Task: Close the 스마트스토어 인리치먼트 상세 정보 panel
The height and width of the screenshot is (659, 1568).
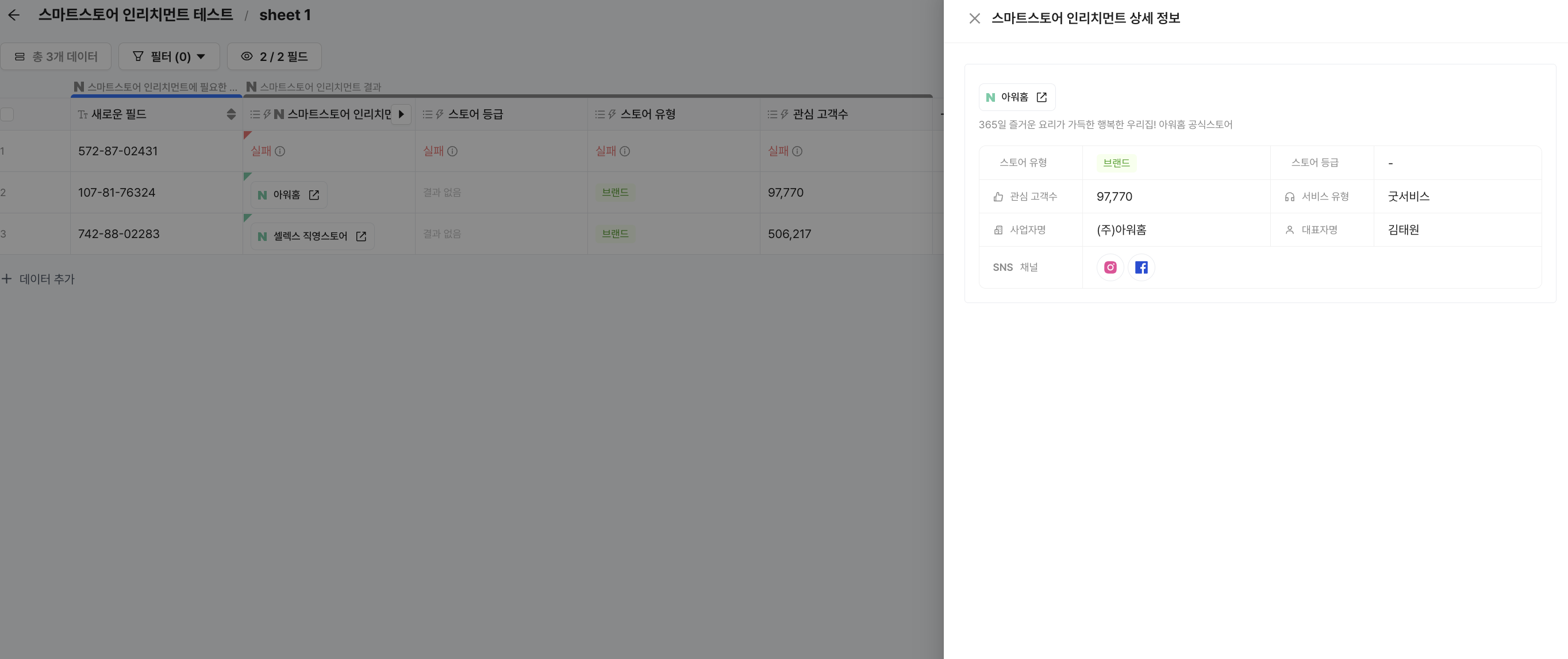Action: coord(974,18)
